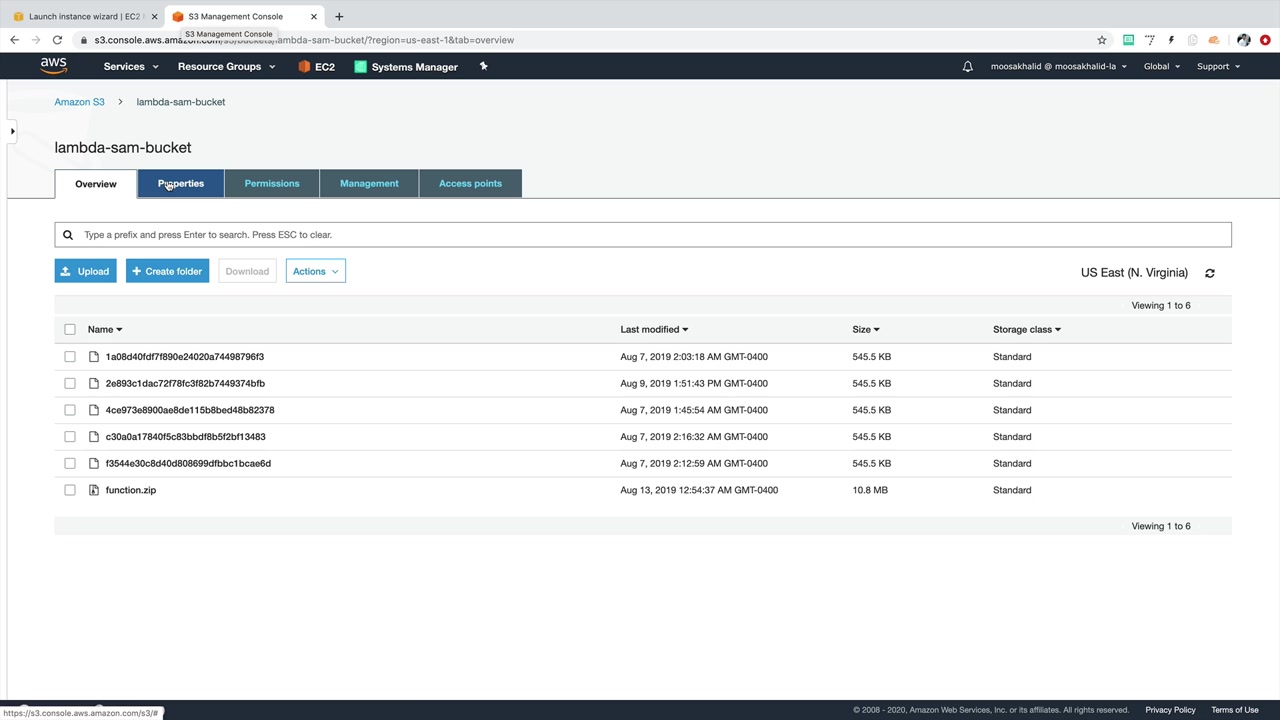Close the S3 Management Console browser tab
This screenshot has height=720, width=1280.
(314, 16)
